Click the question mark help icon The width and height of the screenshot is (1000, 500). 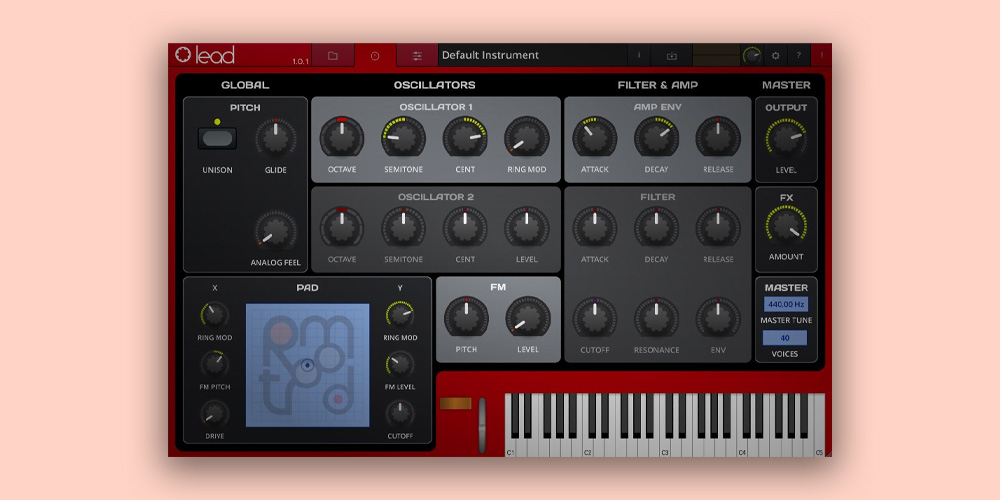click(x=797, y=56)
